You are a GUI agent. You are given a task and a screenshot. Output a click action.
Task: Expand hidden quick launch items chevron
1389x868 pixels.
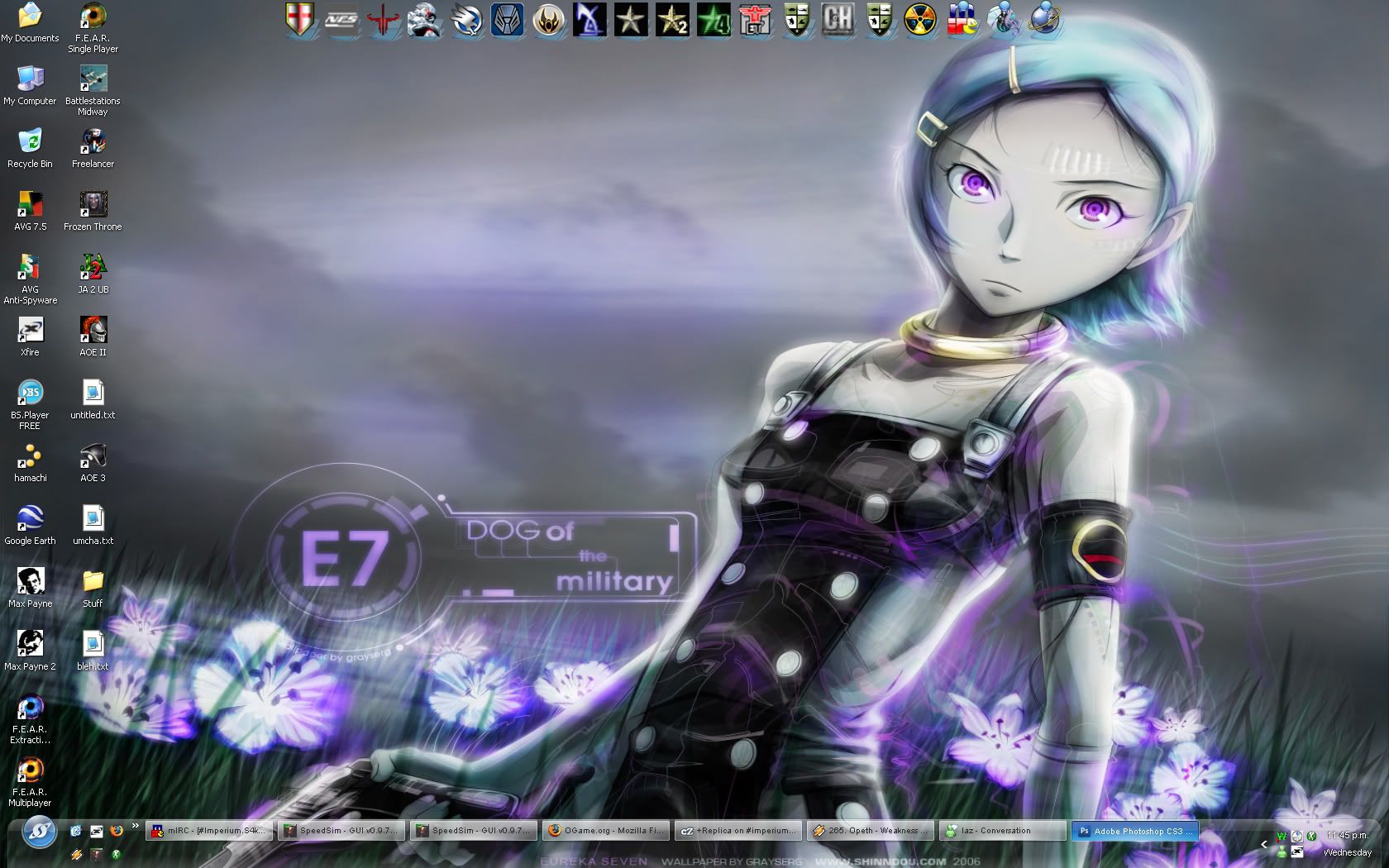click(x=136, y=826)
